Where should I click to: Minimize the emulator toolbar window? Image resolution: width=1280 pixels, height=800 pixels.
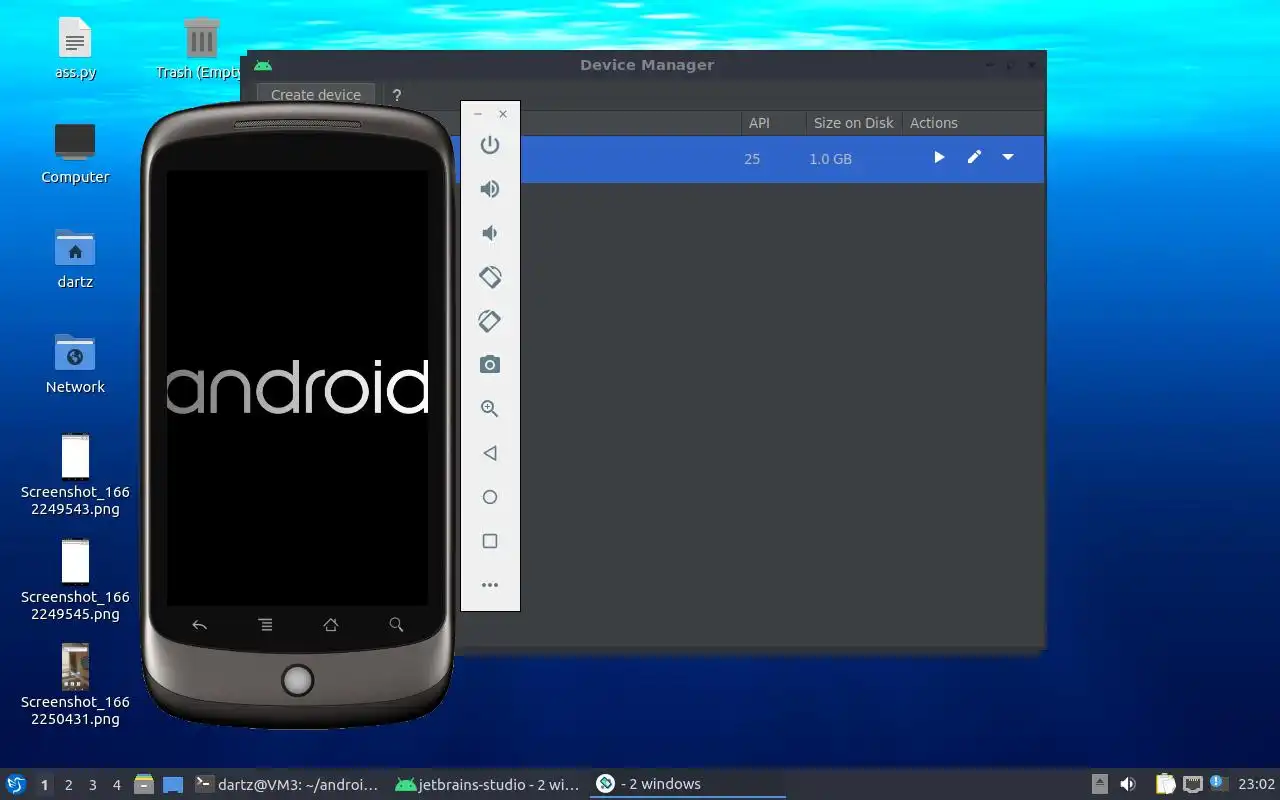478,114
